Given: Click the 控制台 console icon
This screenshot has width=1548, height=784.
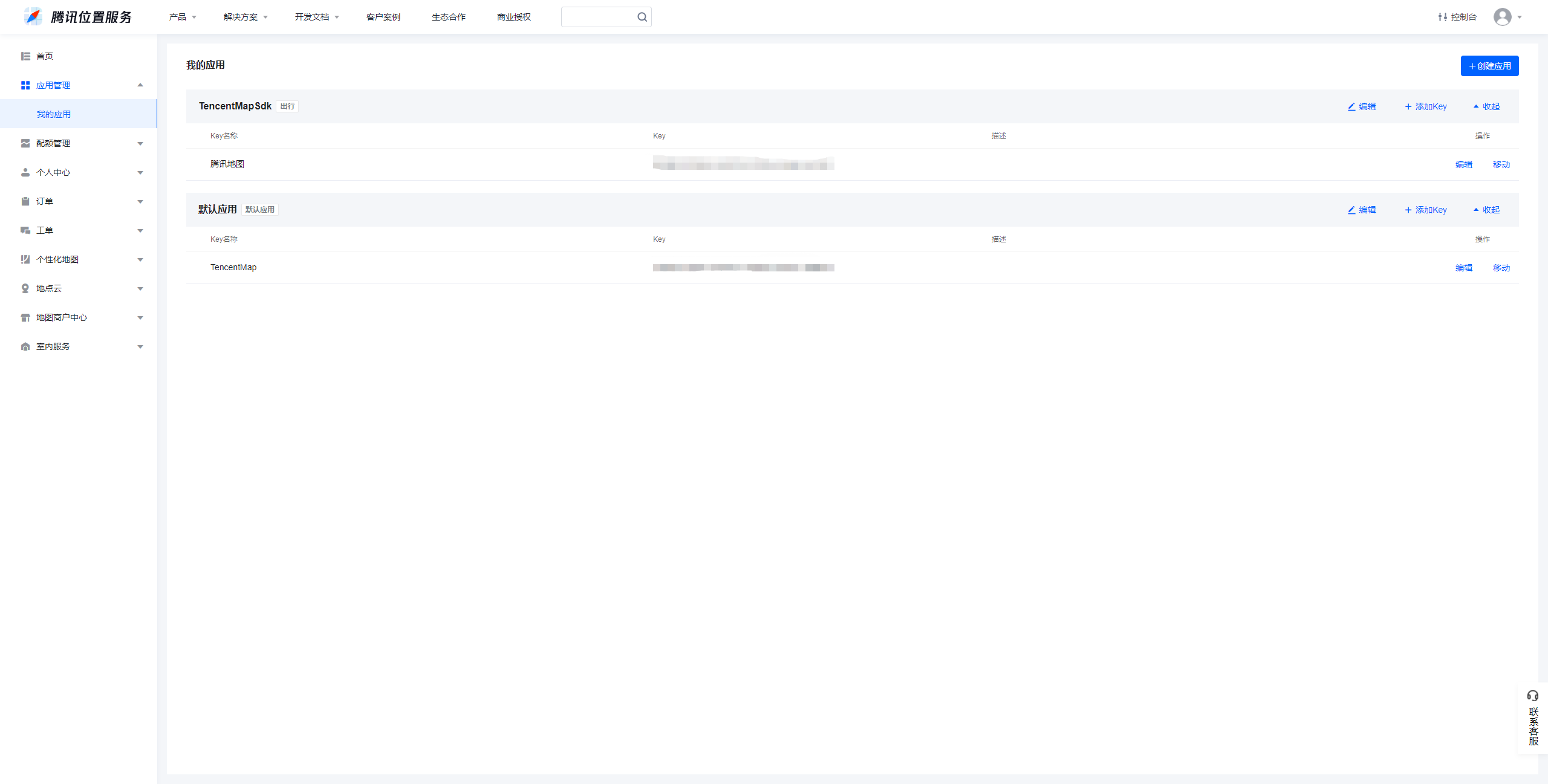Looking at the screenshot, I should (x=1442, y=17).
